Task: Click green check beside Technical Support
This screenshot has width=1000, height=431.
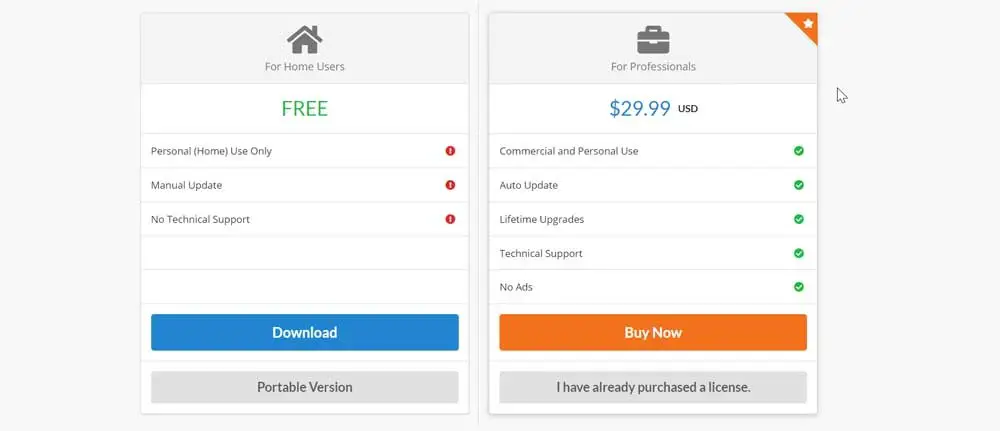Action: [x=798, y=253]
